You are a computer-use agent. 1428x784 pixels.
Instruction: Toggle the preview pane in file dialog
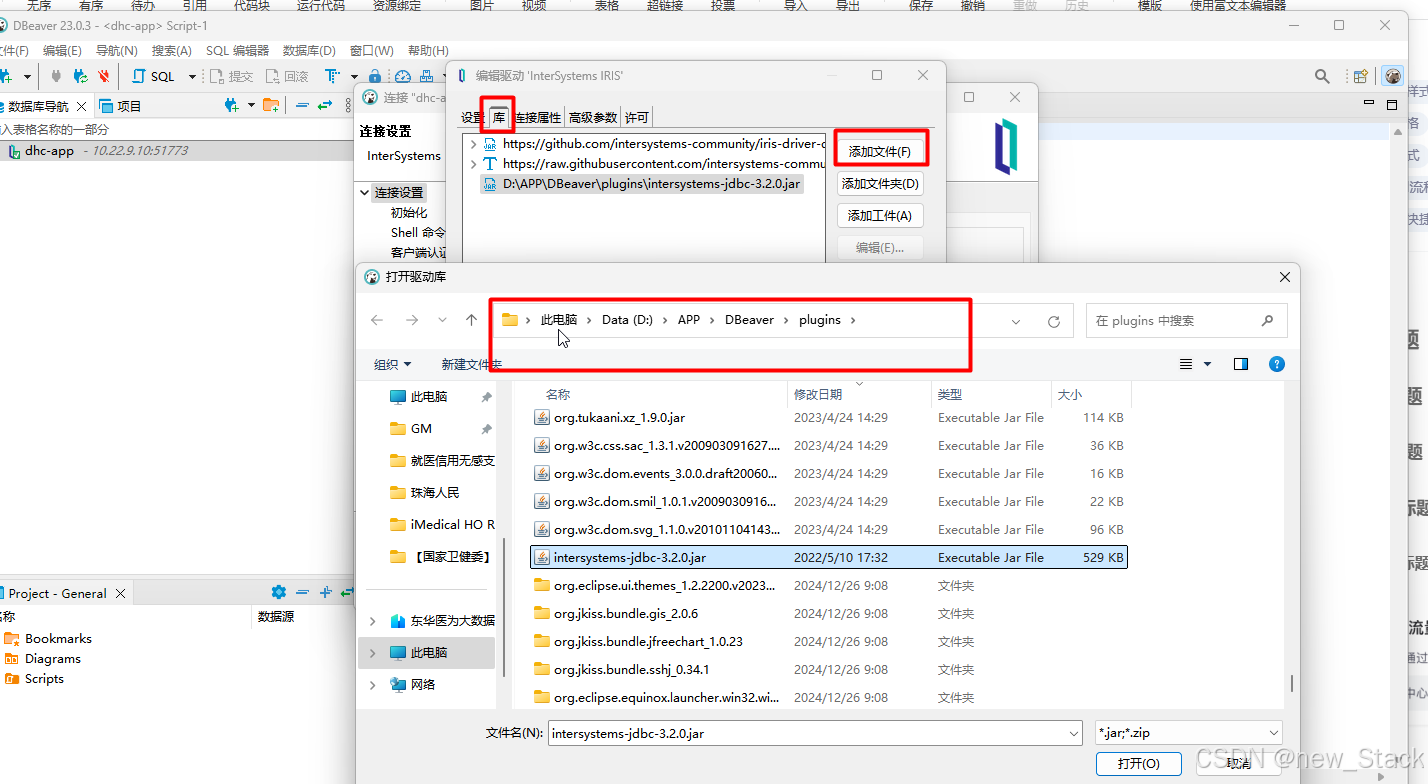coord(1241,364)
